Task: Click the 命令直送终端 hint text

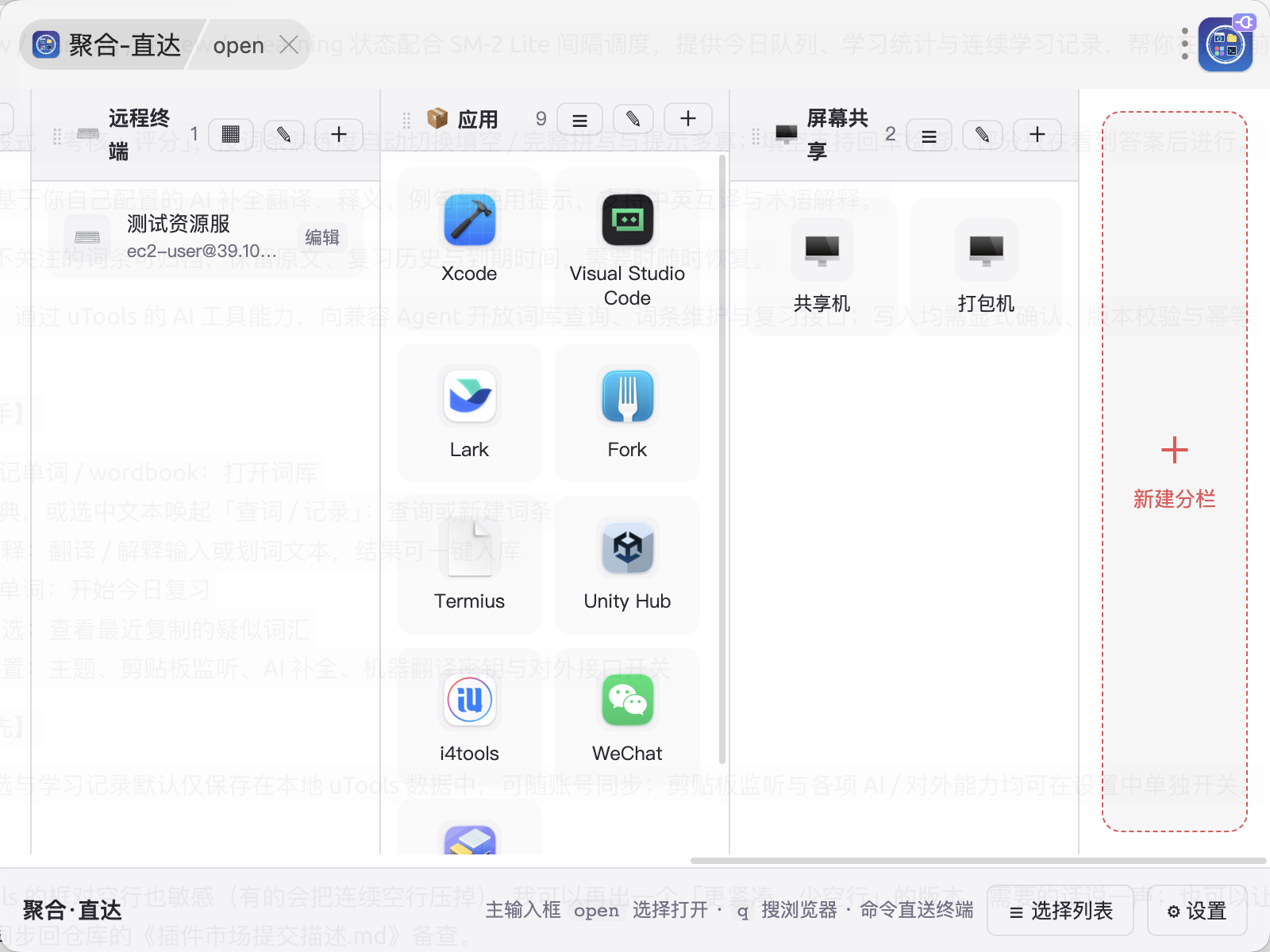Action: click(917, 910)
